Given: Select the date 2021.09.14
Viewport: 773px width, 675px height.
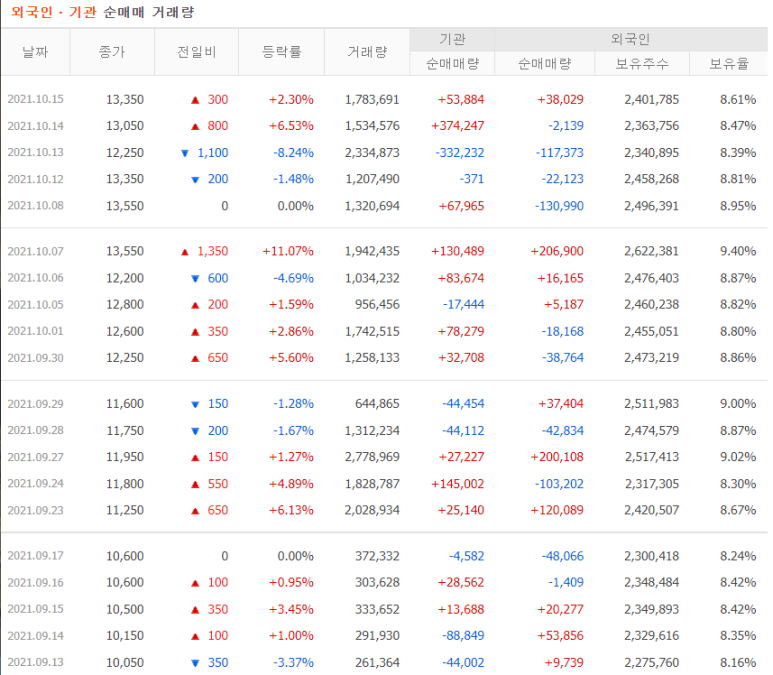Looking at the screenshot, I should tap(35, 636).
